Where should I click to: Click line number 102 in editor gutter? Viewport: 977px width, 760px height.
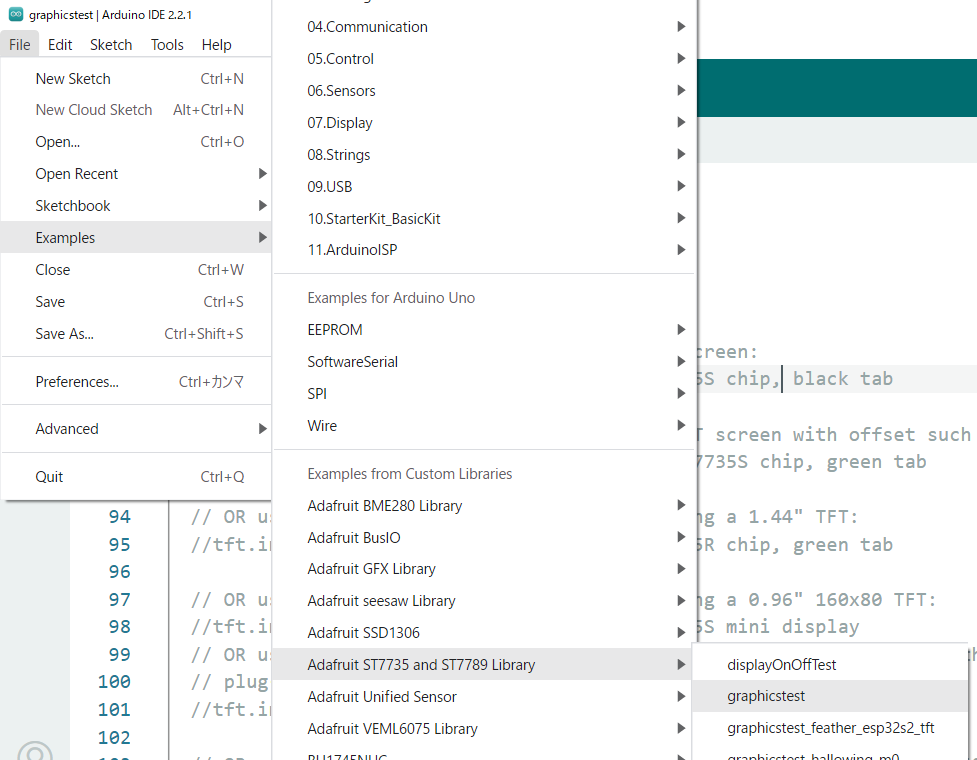(114, 737)
